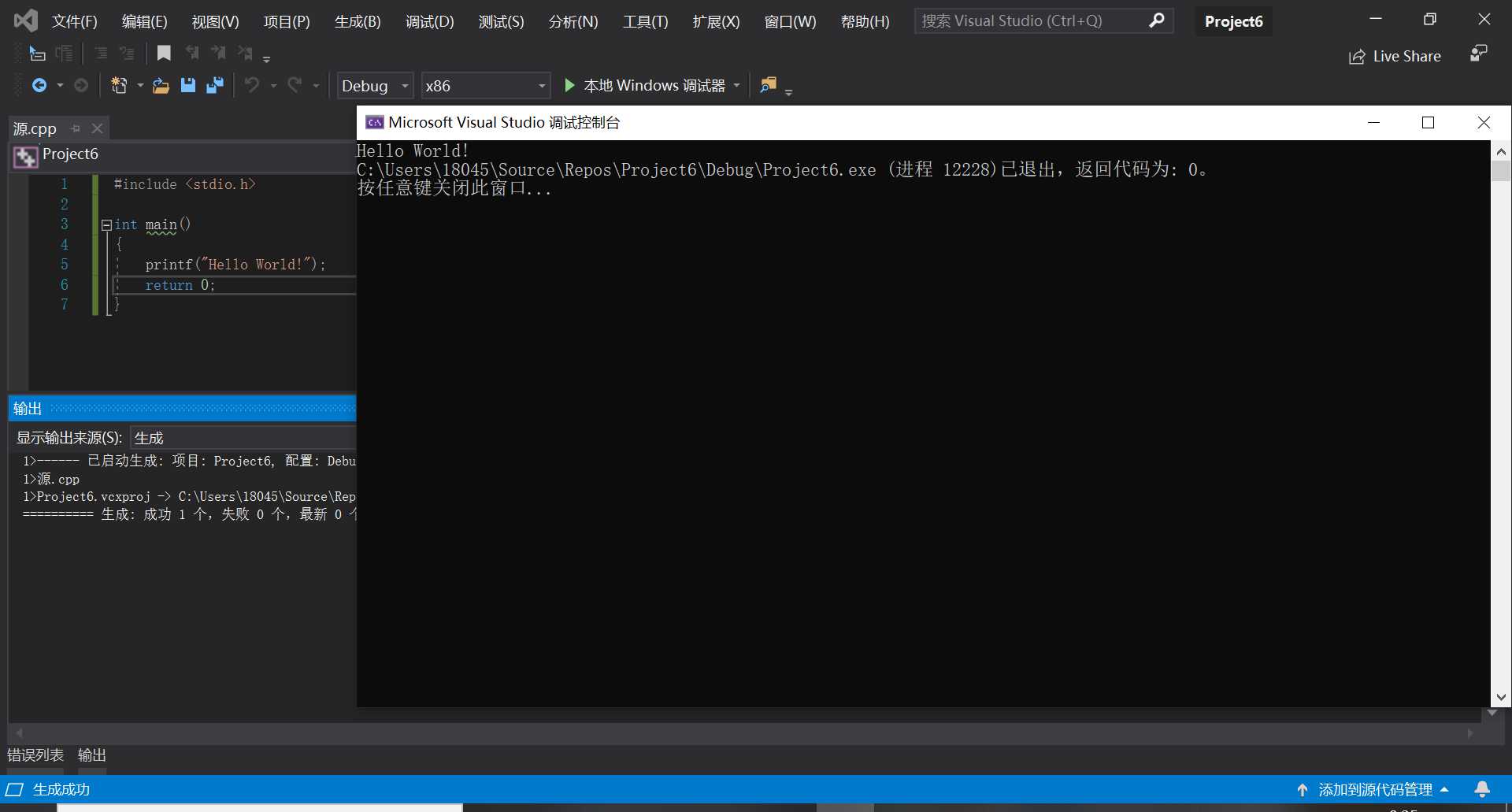Close the 源.cpp tab
The height and width of the screenshot is (812, 1512).
click(97, 128)
